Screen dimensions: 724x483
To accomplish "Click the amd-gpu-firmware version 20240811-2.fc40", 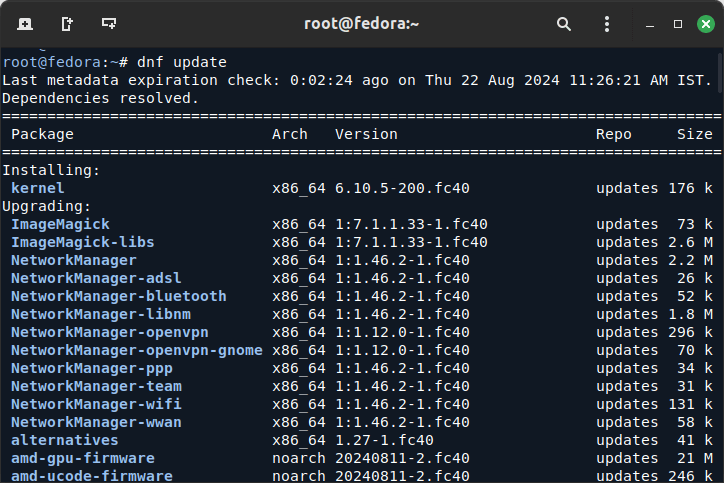I will tap(402, 459).
